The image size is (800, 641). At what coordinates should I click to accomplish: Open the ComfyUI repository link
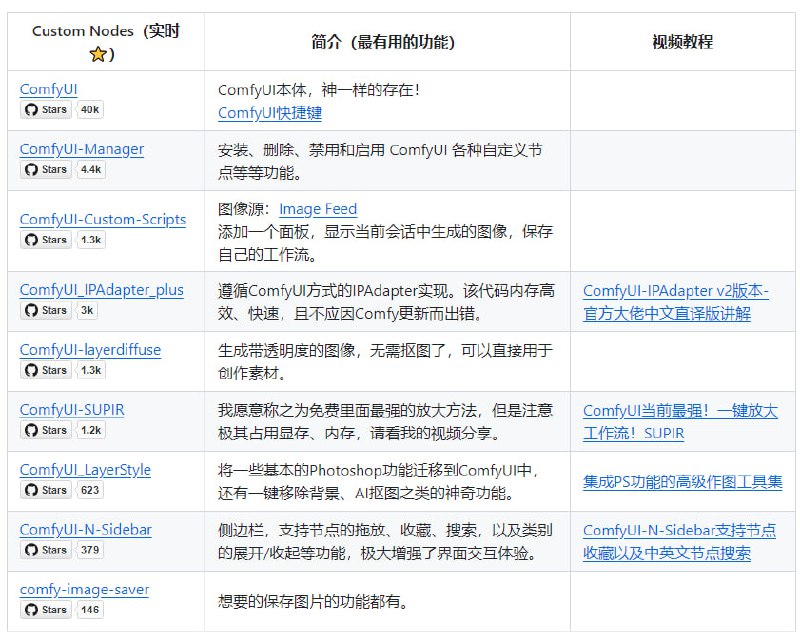click(x=47, y=88)
